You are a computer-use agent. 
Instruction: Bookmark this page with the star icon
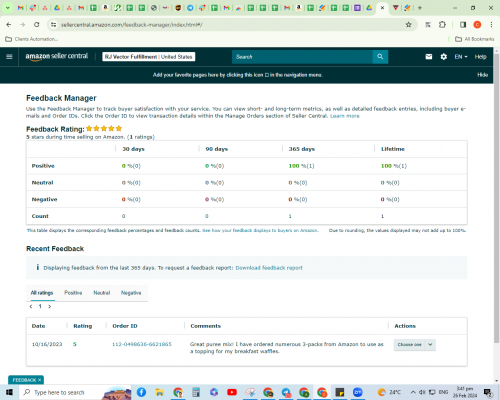408,25
